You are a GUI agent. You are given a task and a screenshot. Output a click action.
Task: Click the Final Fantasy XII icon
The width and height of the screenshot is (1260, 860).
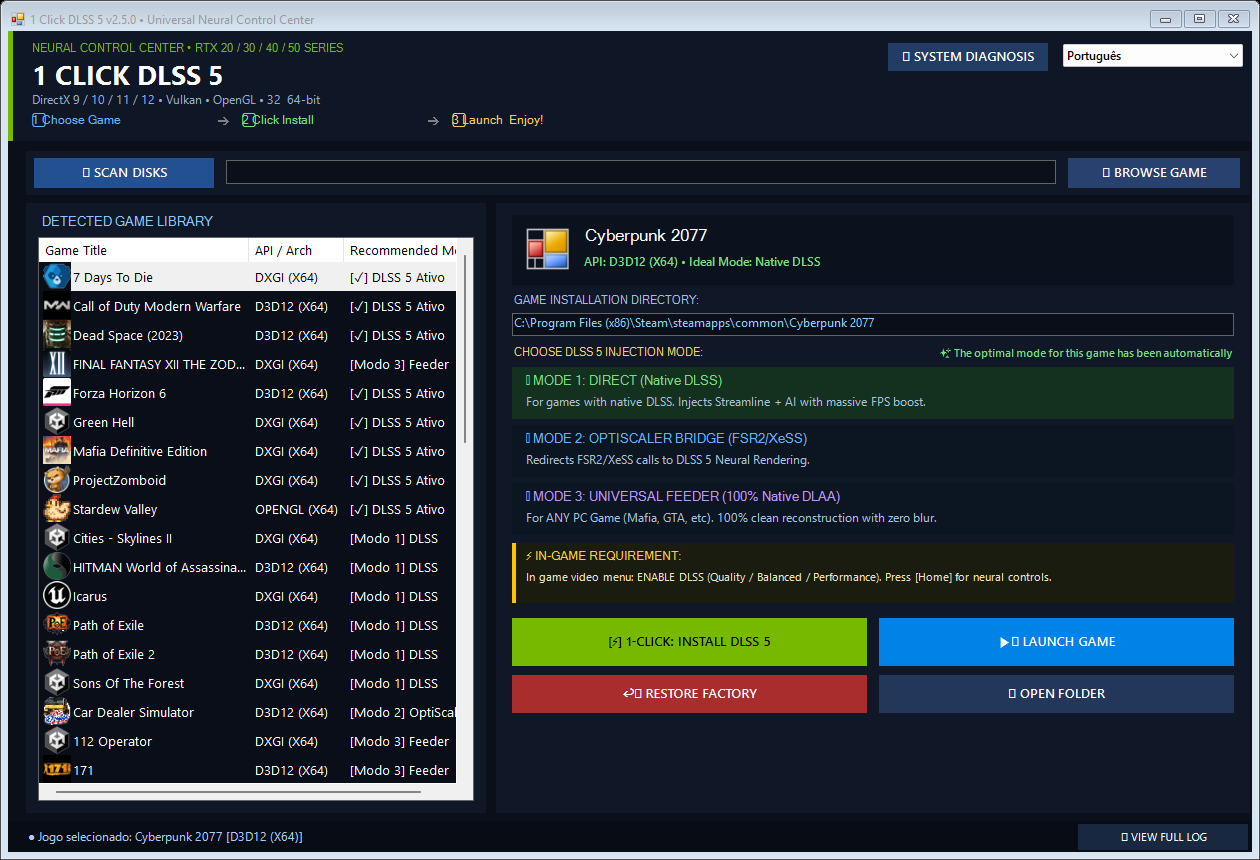click(56, 364)
